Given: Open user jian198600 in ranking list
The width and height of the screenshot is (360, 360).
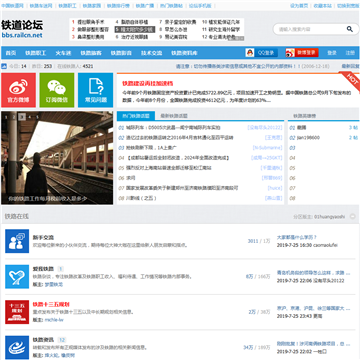Looking at the screenshot, I should point(308,138).
